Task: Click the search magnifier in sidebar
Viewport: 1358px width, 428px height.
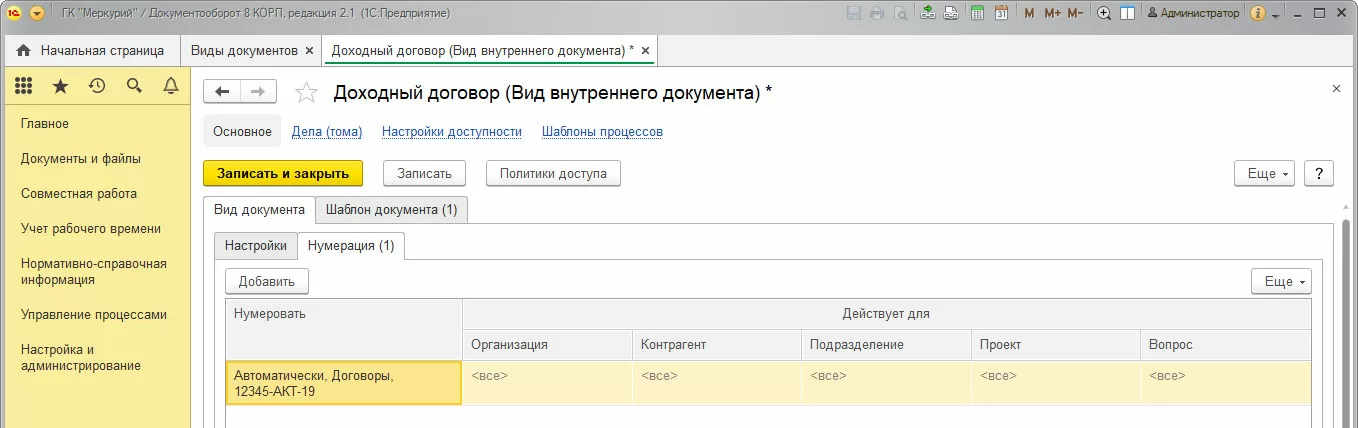Action: (134, 87)
